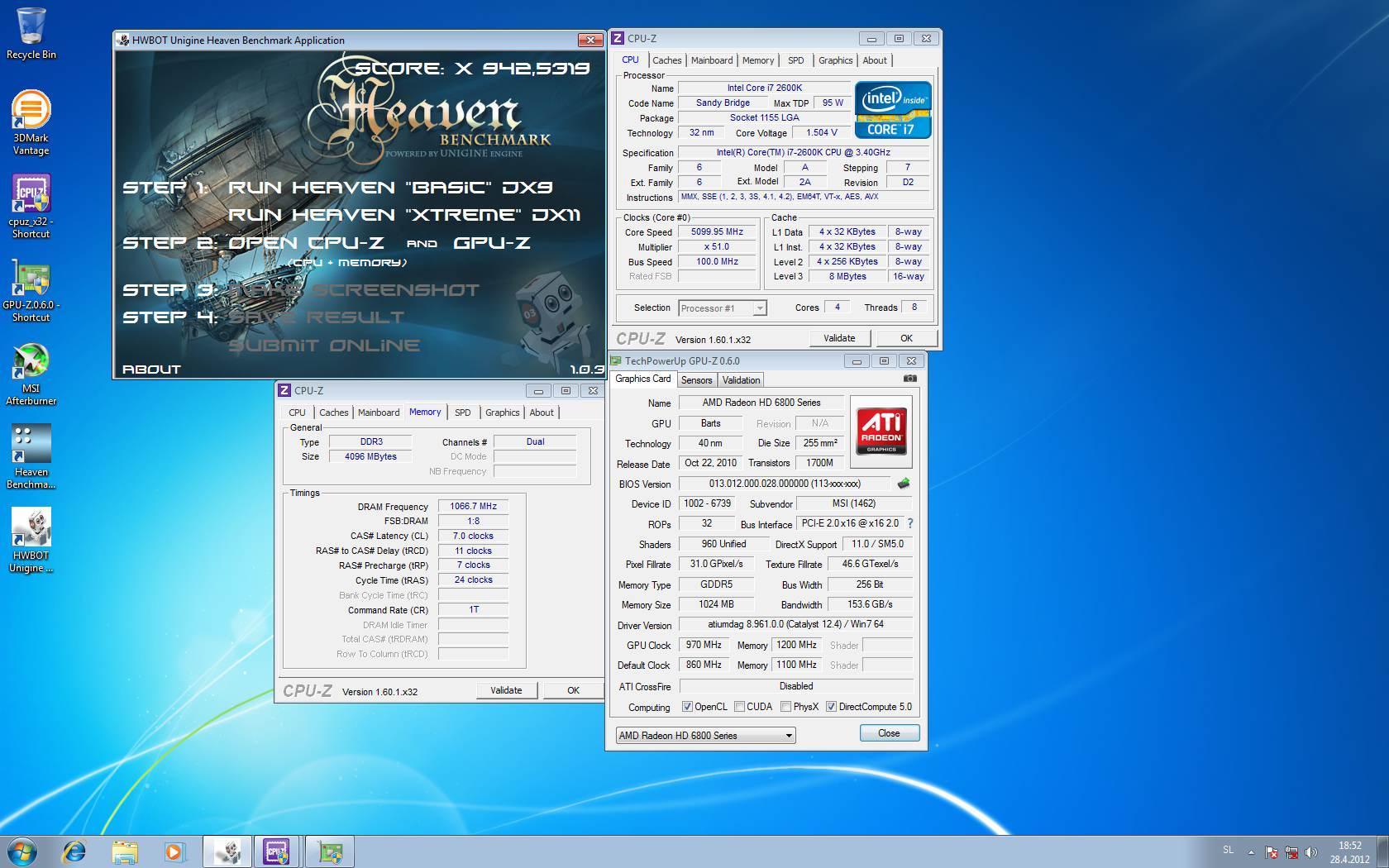The image size is (1389, 868).
Task: Open Windows Explorer folder taskbar icon
Action: [124, 851]
